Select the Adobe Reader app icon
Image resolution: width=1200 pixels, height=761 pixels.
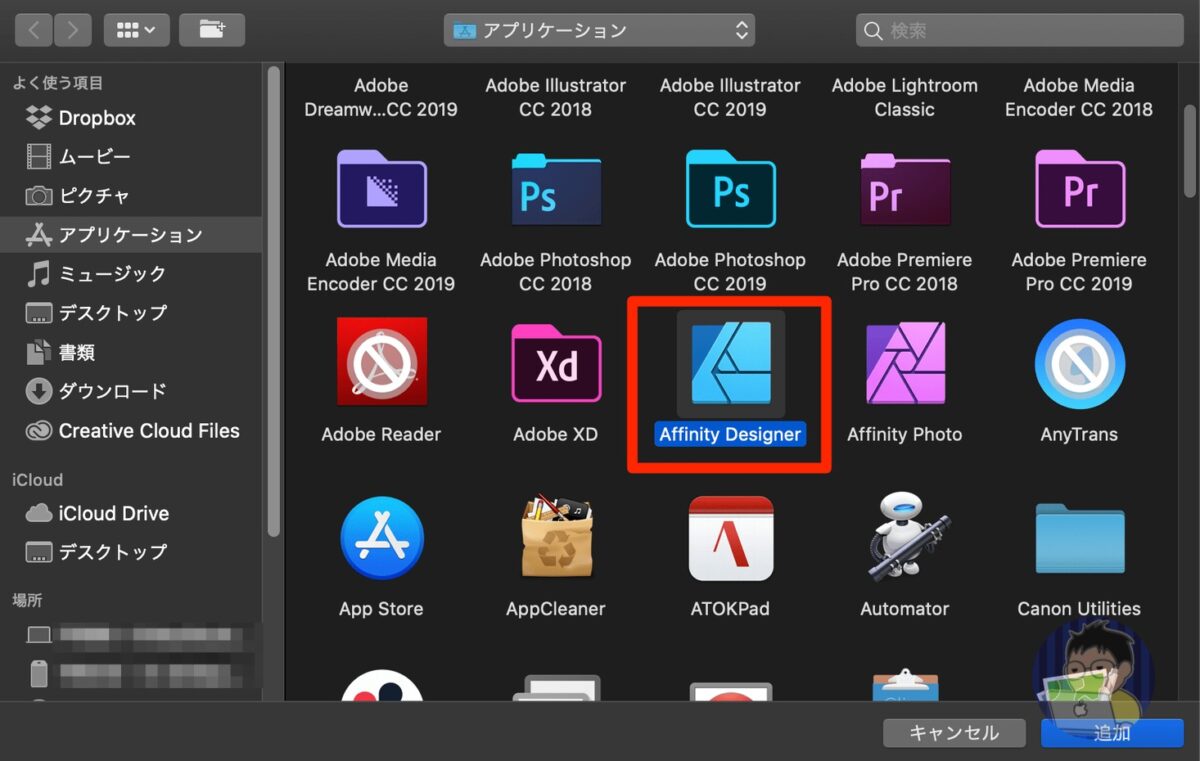click(381, 363)
